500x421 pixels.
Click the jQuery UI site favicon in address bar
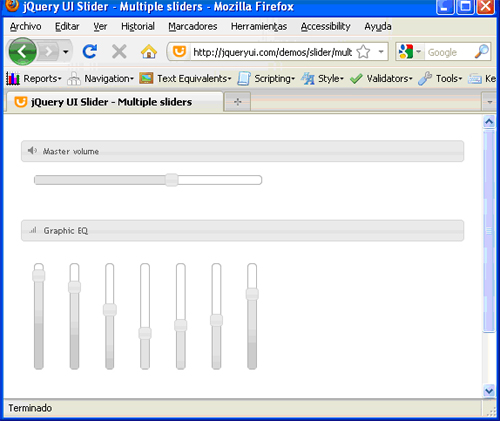(179, 52)
